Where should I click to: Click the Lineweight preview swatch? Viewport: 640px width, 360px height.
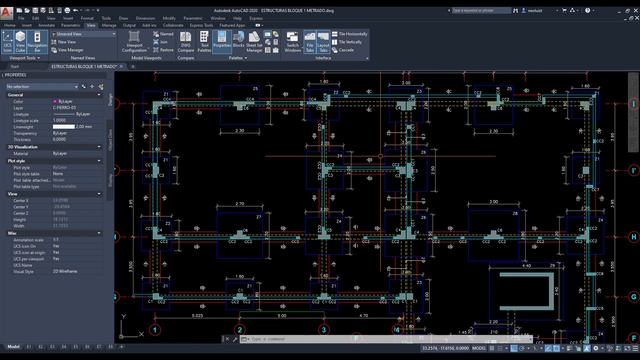[x=64, y=127]
